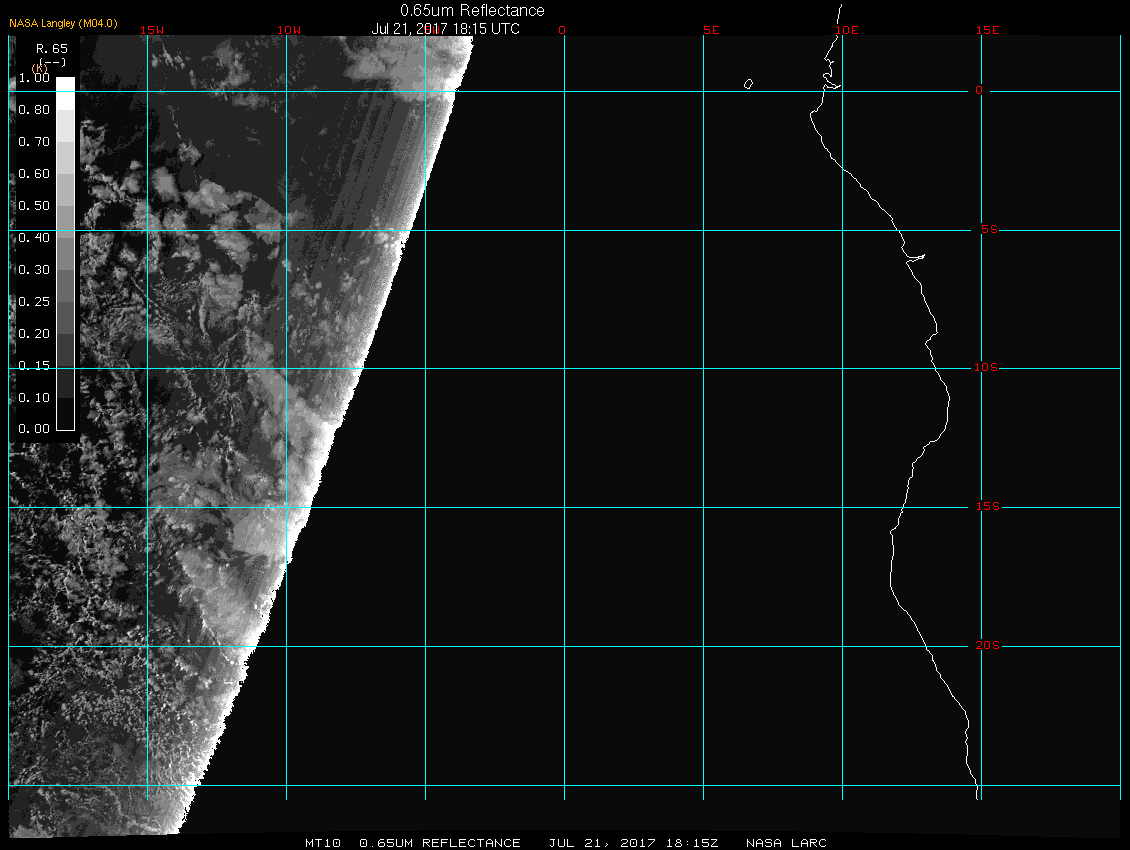1130x850 pixels.
Task: Click the small island outline near the equator
Action: click(748, 84)
